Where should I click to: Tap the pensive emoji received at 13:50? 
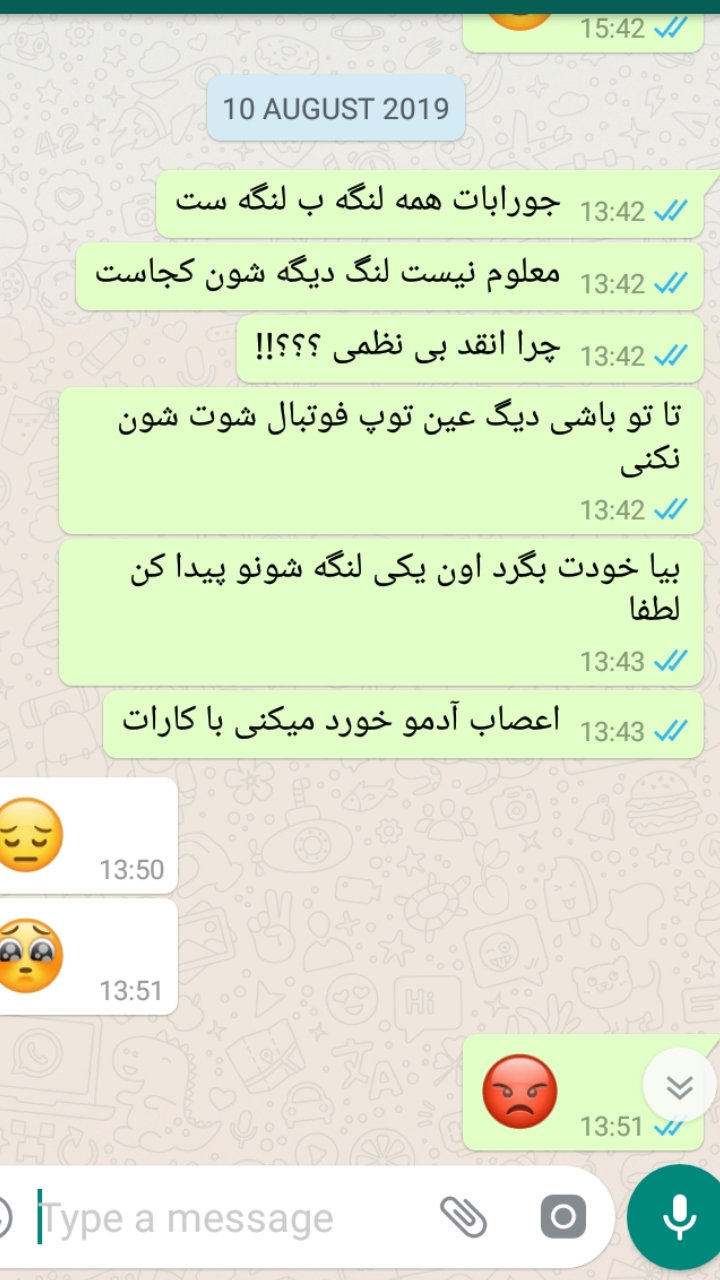point(28,835)
